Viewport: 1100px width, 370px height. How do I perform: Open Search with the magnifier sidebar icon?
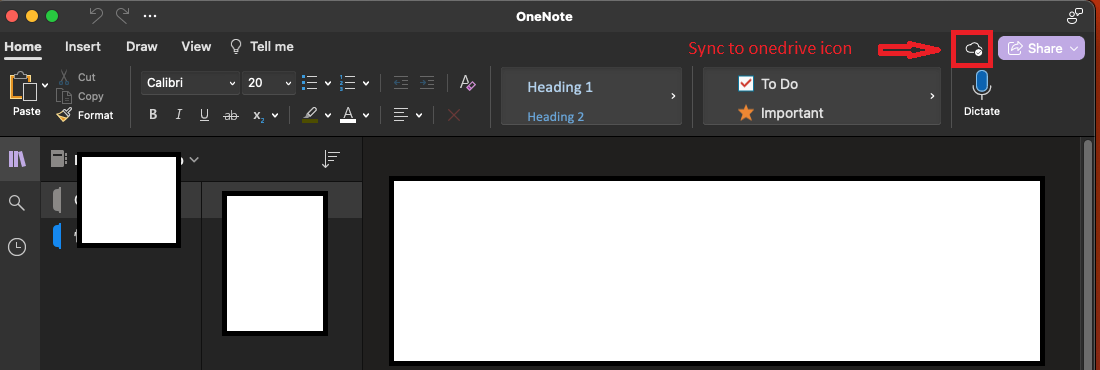coord(17,203)
